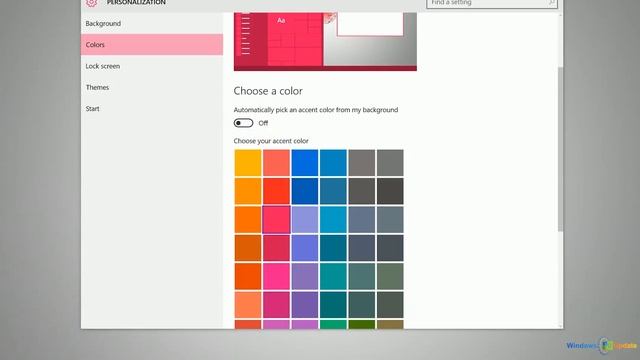Screen dimensions: 640x360
Task: Choose the dark navy blue swatch, second row
Action: pos(304,191)
